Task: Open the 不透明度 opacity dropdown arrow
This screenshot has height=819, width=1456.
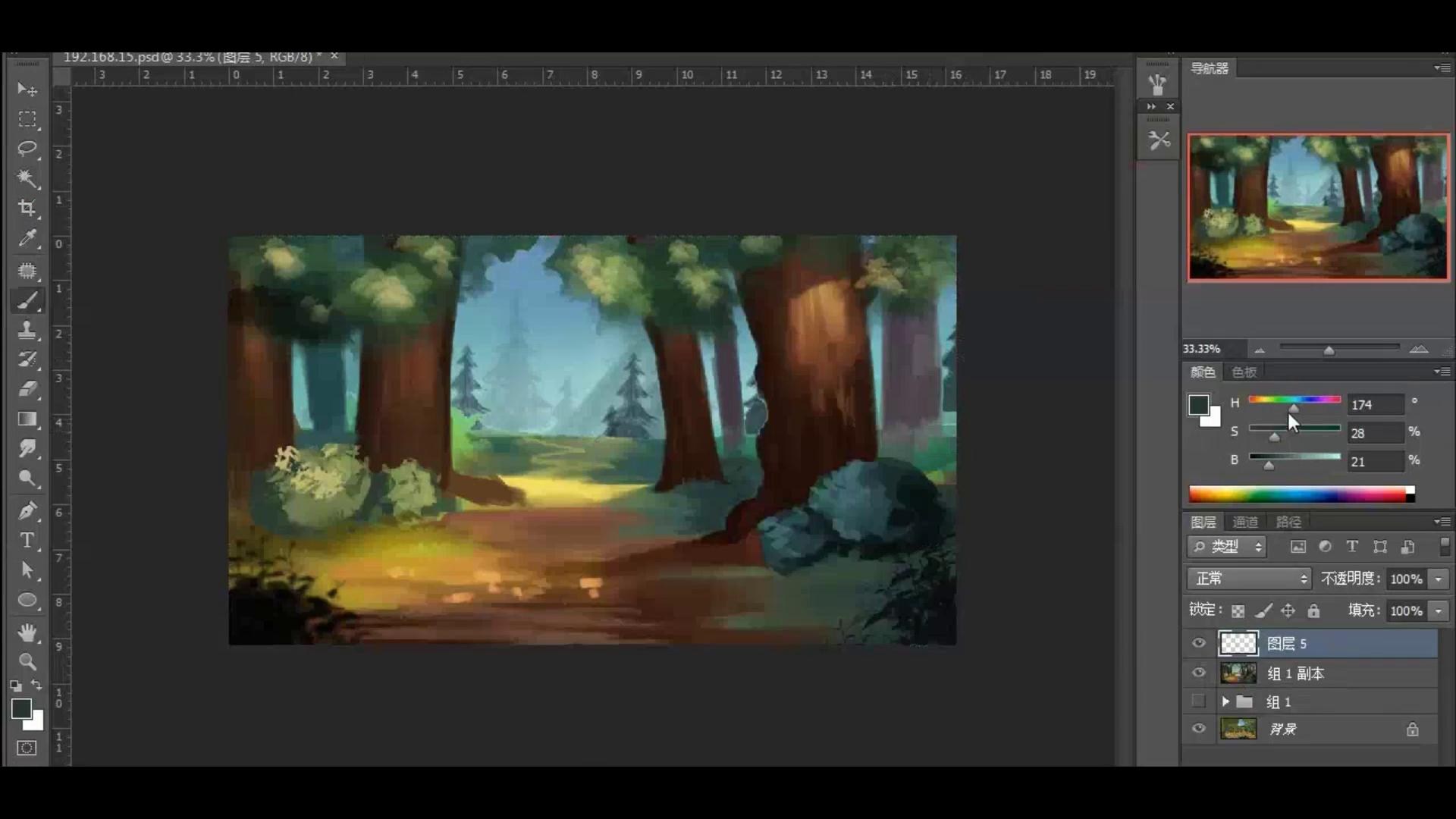Action: coord(1438,579)
